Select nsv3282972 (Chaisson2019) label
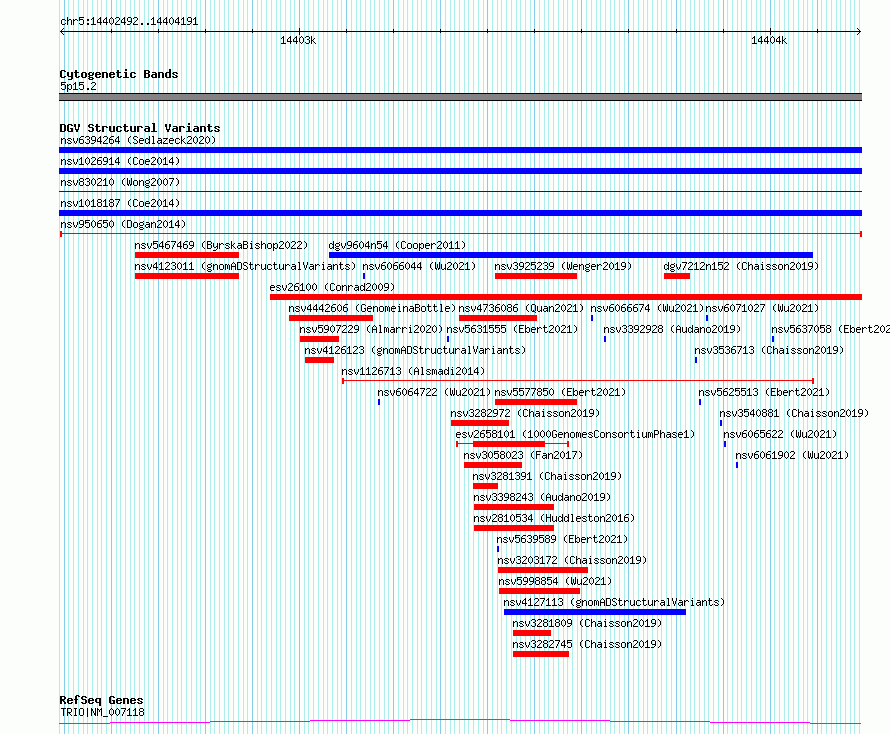890x734 pixels. click(525, 413)
